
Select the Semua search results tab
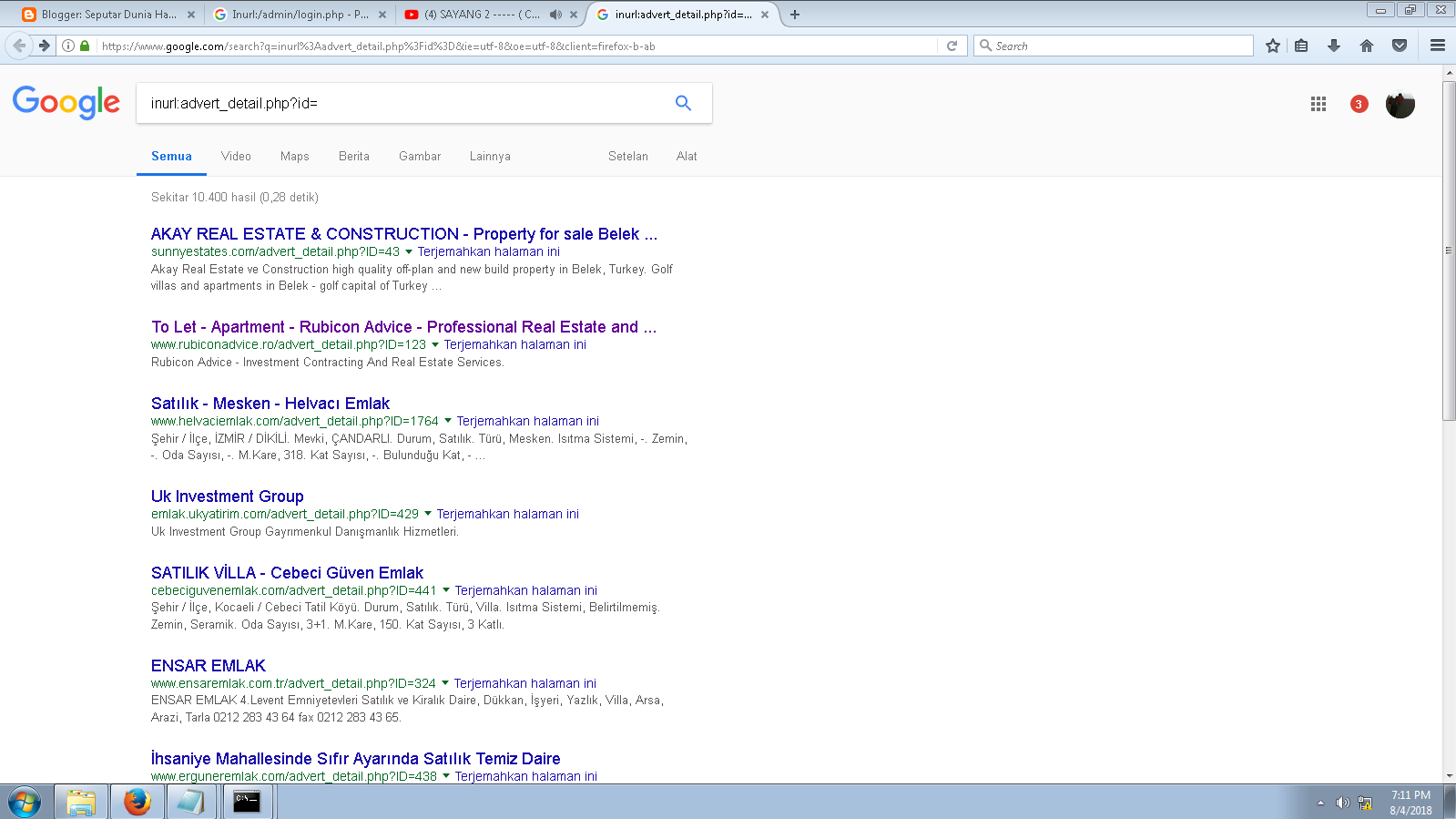pyautogui.click(x=171, y=156)
